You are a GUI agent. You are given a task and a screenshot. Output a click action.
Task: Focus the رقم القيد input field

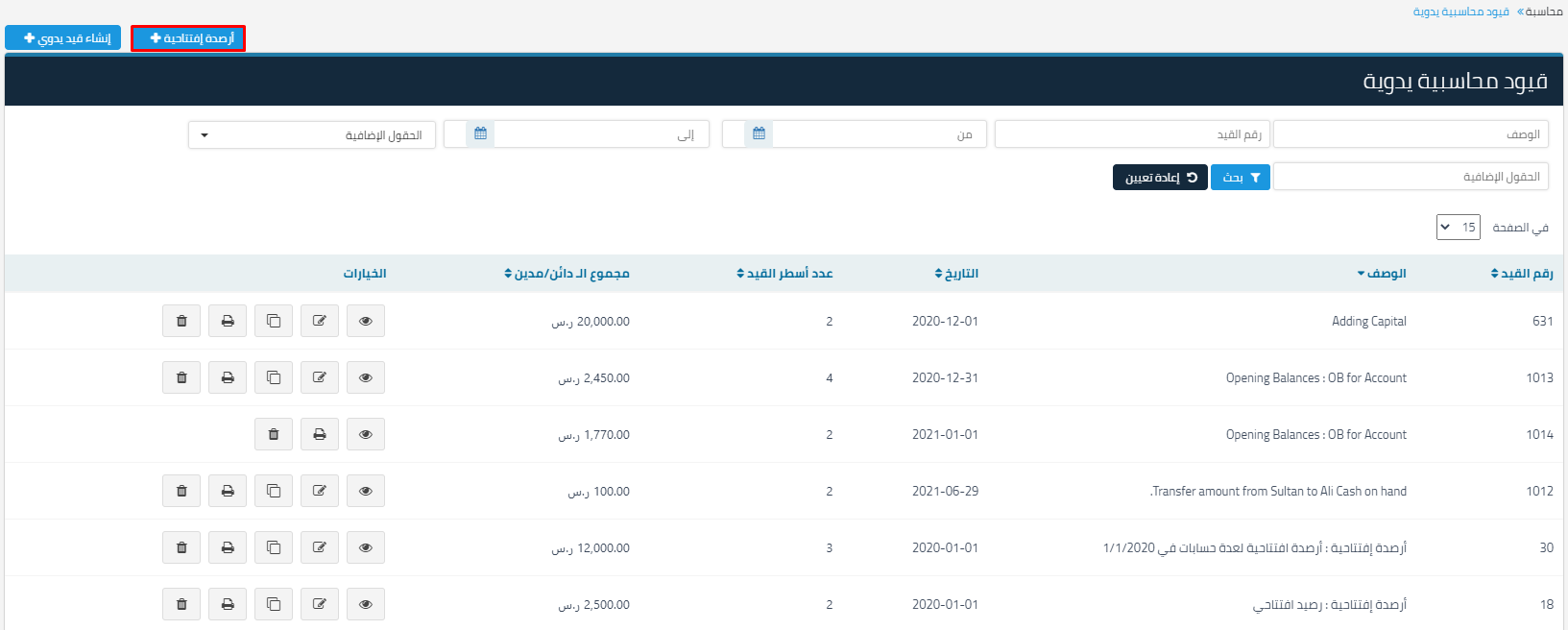[x=1132, y=134]
